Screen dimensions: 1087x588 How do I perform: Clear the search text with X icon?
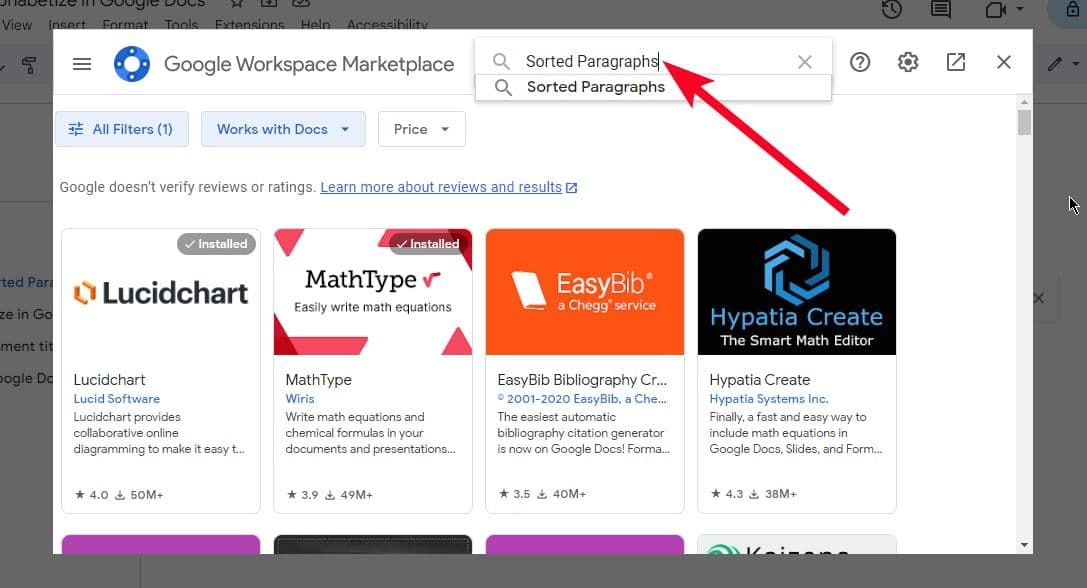pyautogui.click(x=804, y=62)
